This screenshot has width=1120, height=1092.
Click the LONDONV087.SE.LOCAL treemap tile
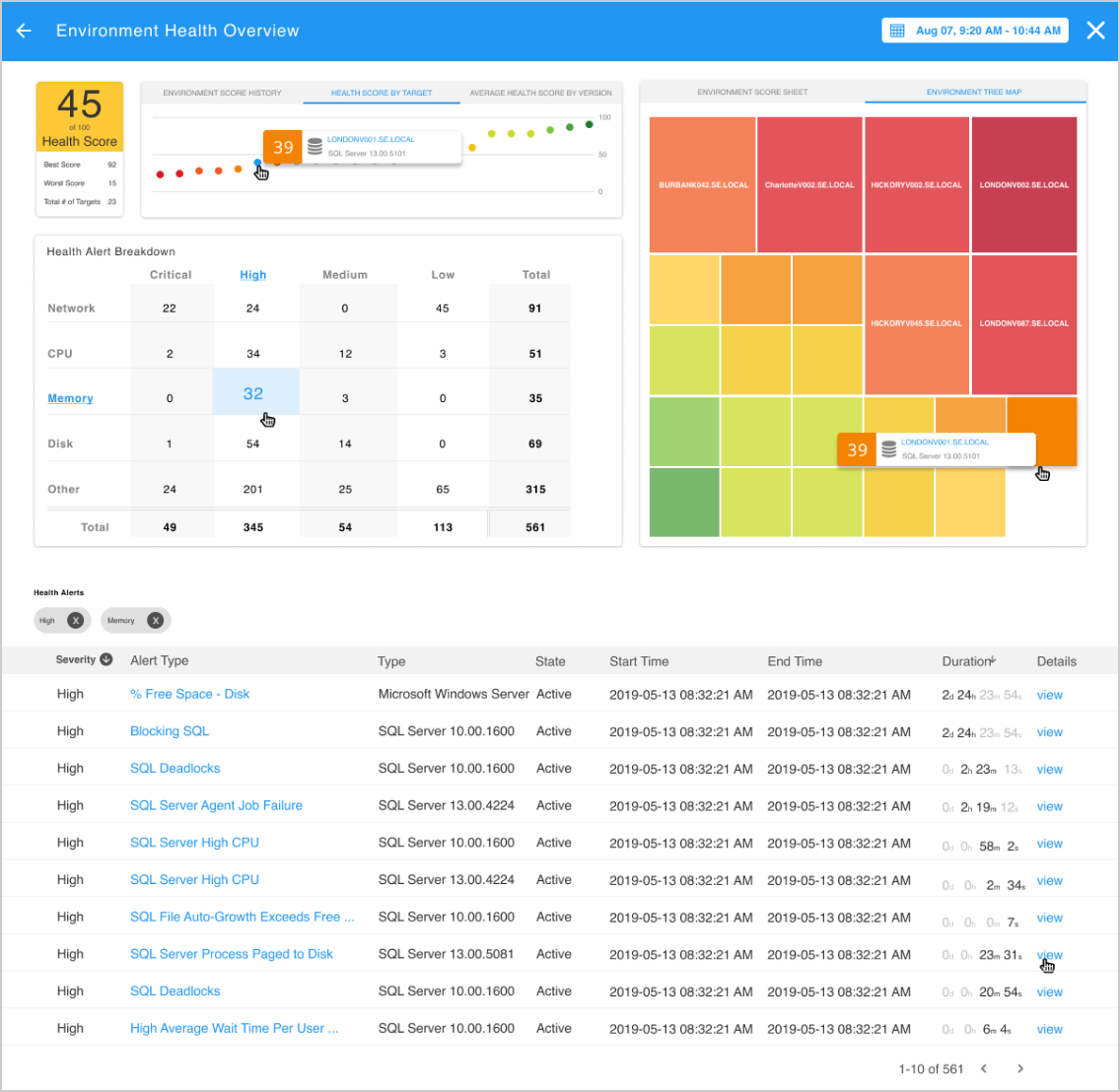(x=1023, y=323)
